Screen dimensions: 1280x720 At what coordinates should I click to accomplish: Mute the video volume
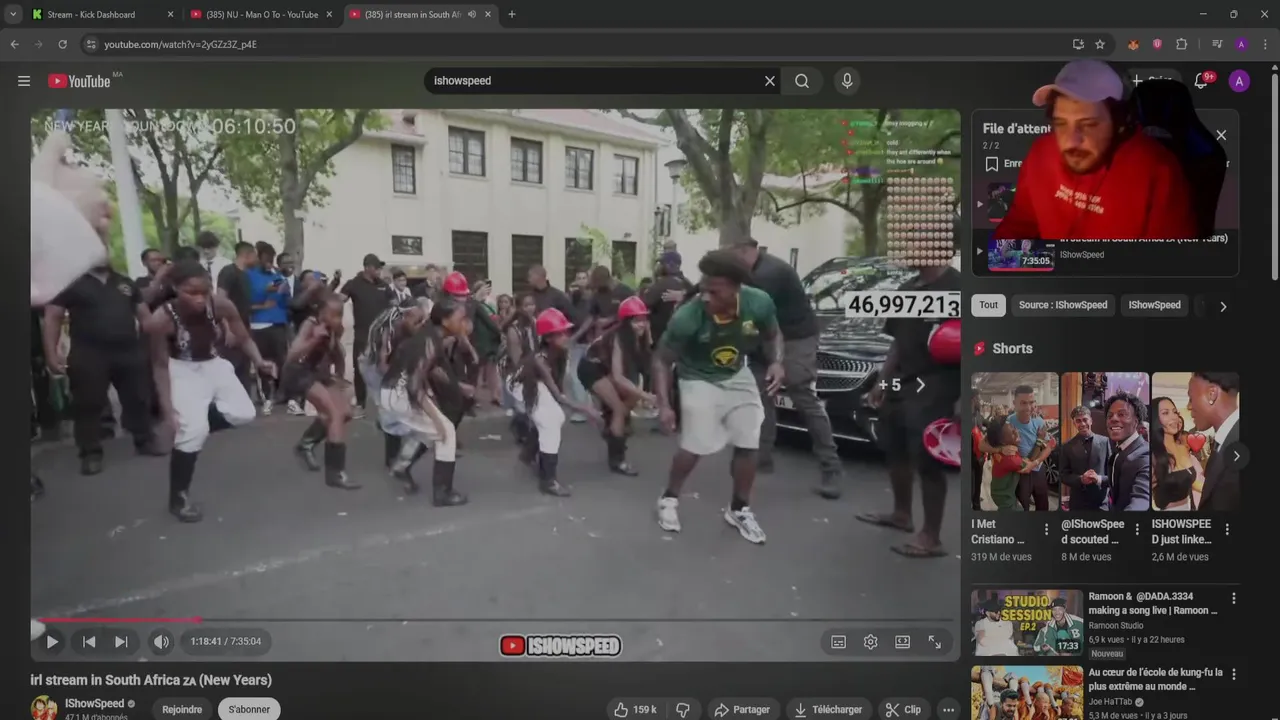coord(161,642)
